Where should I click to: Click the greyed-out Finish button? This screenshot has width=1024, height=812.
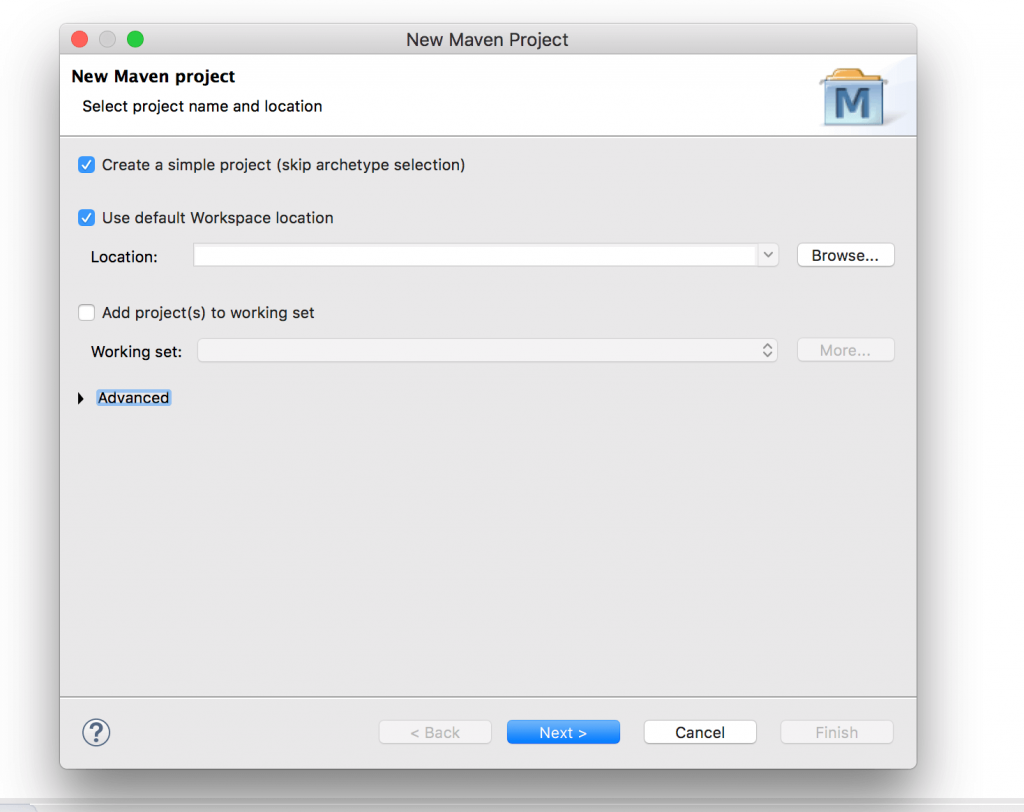coord(836,732)
